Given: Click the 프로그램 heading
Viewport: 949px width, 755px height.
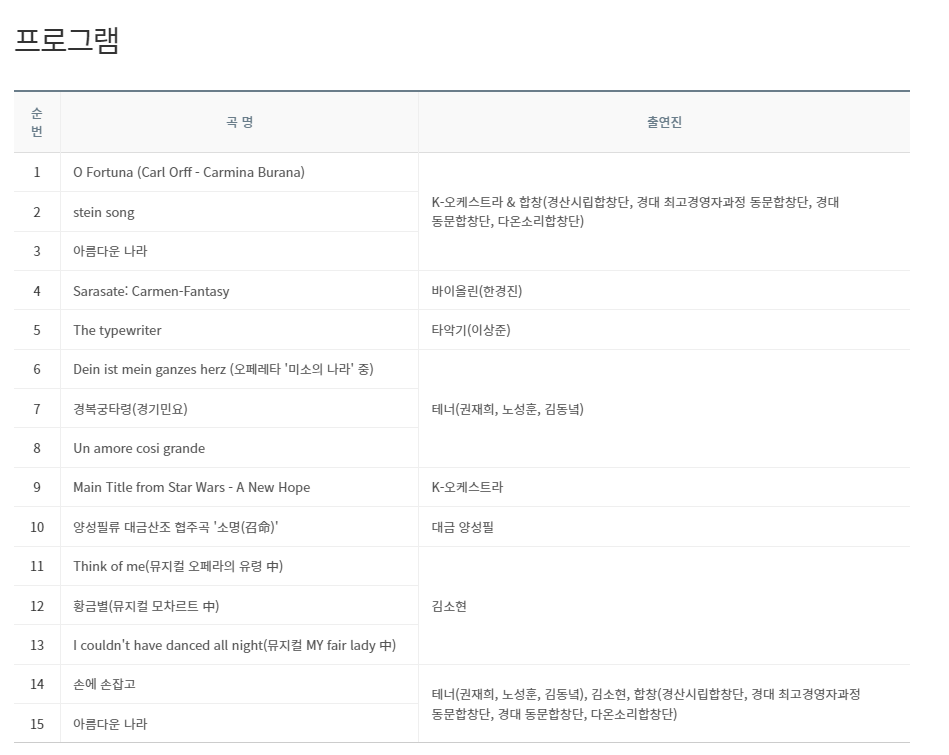Looking at the screenshot, I should coord(67,41).
